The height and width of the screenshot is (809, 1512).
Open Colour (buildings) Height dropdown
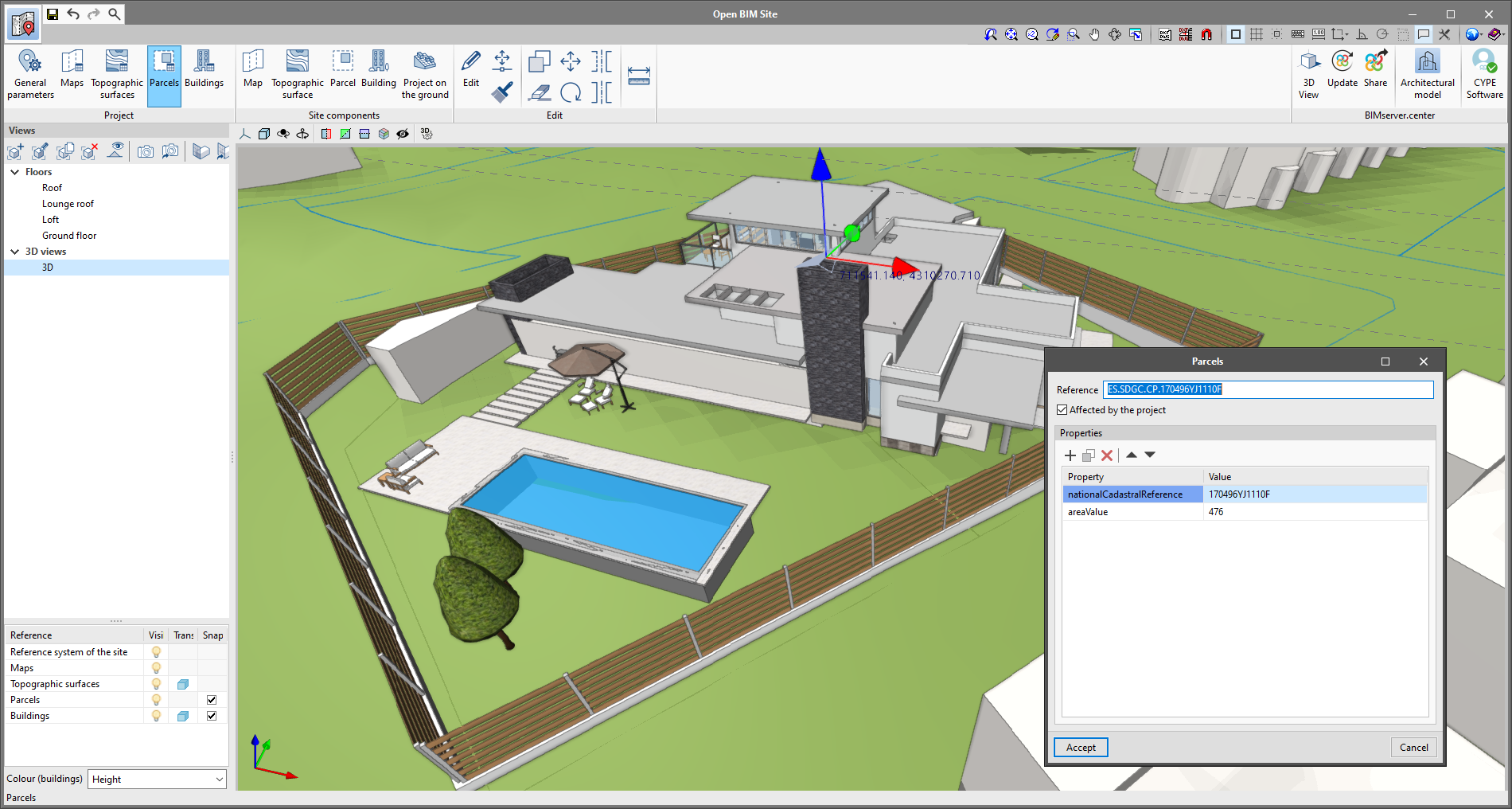click(157, 780)
